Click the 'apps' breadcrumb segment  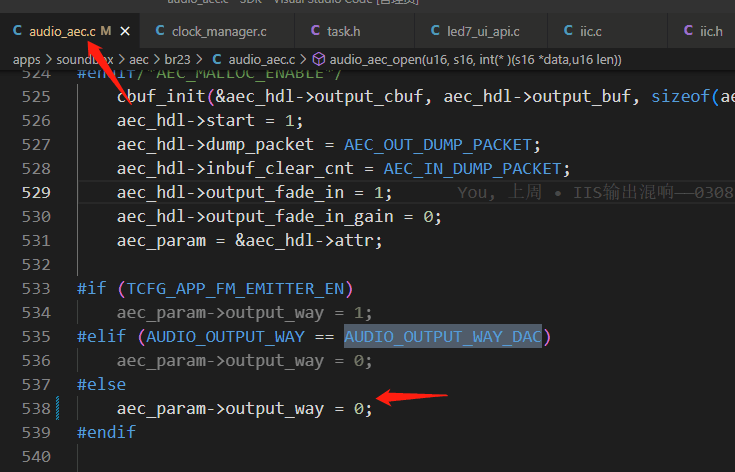[27, 60]
